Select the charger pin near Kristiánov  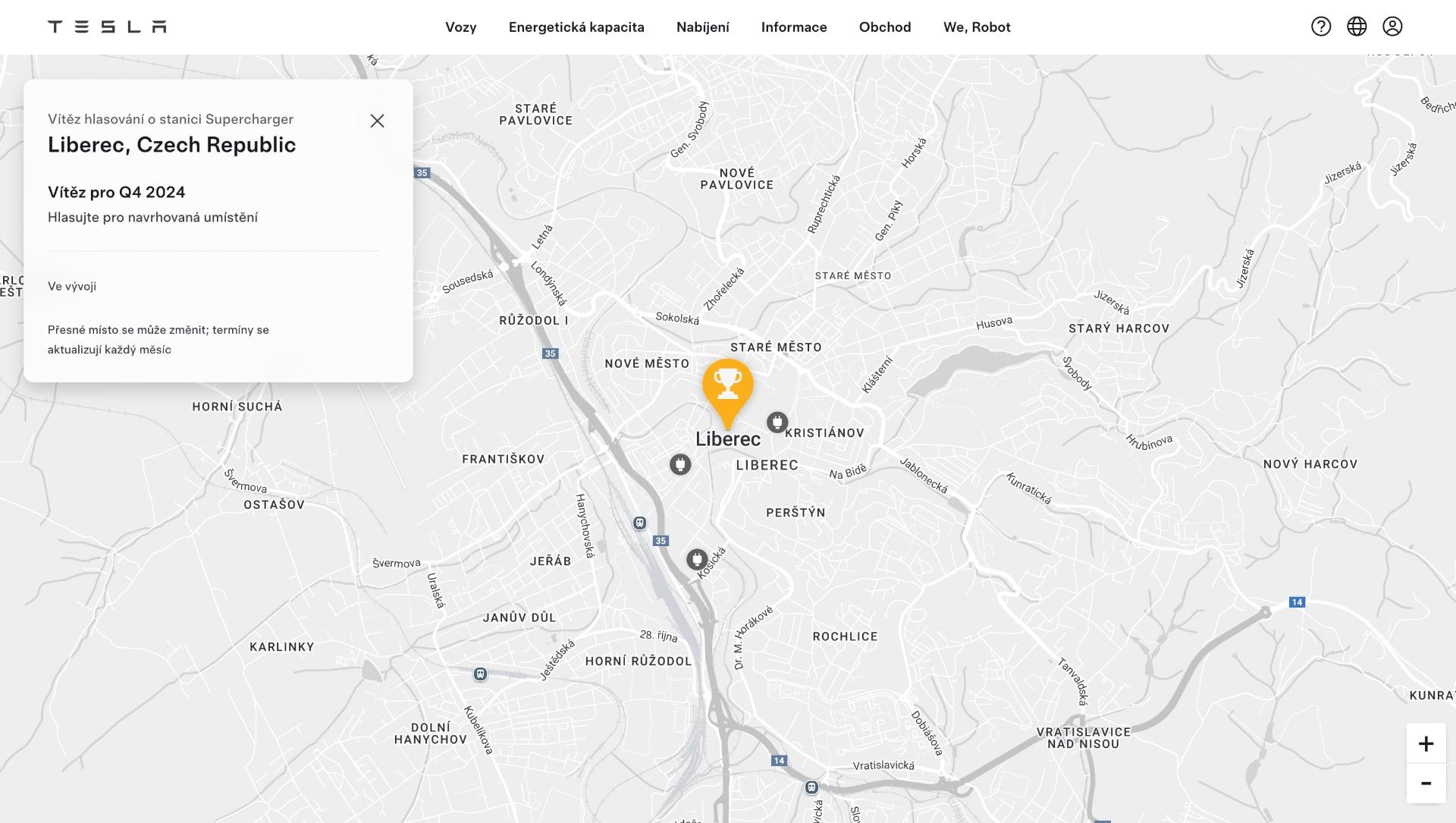(x=777, y=422)
